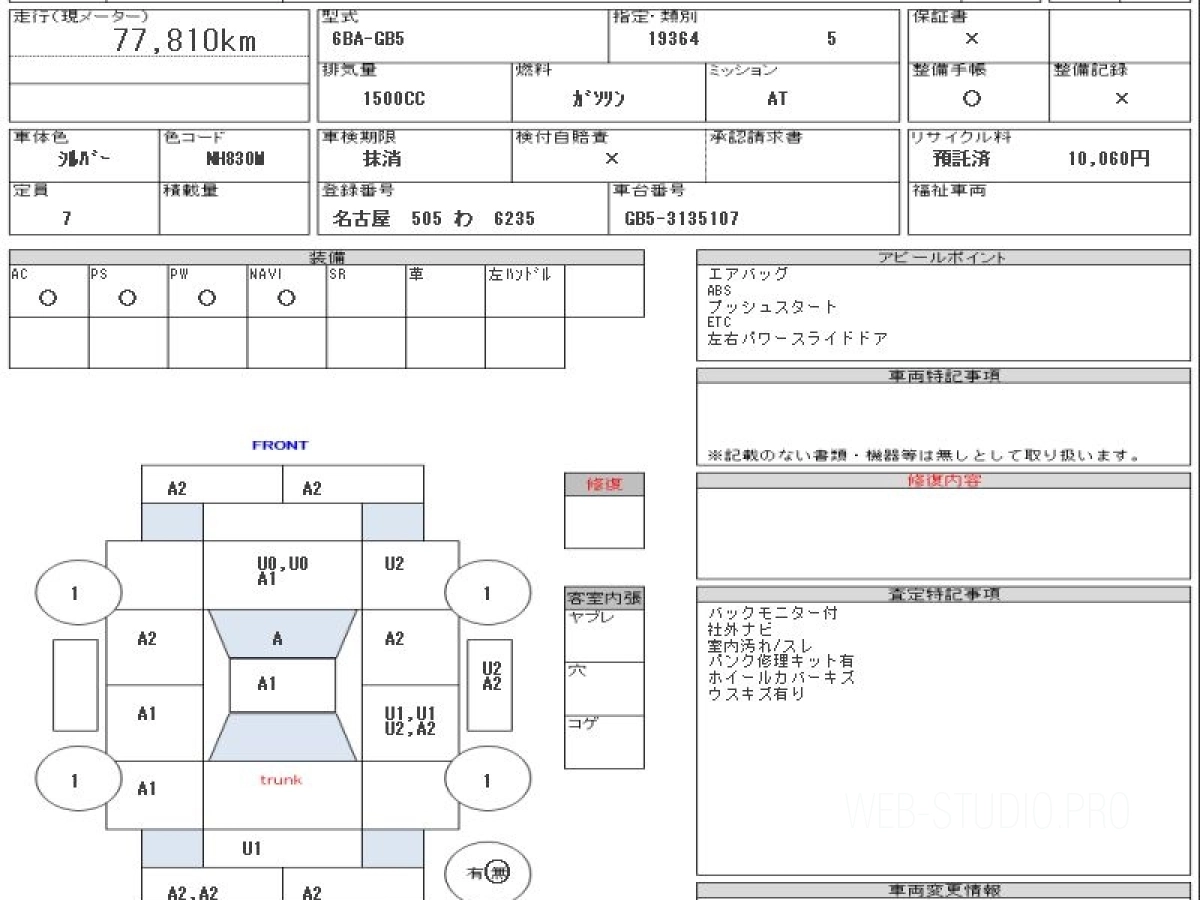Click 室内汚れ/スレ appraisal note

pyautogui.click(x=760, y=646)
